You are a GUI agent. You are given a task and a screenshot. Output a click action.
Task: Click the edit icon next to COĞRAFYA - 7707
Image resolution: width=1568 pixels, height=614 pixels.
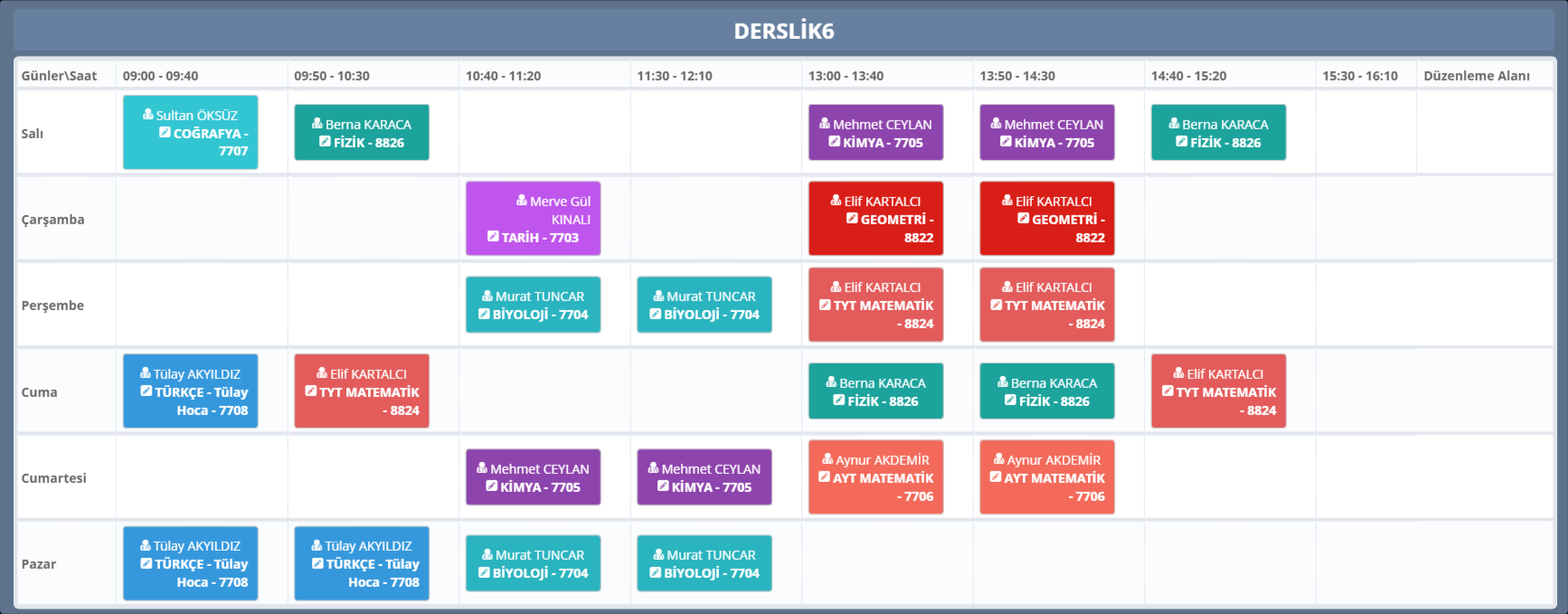pos(165,132)
